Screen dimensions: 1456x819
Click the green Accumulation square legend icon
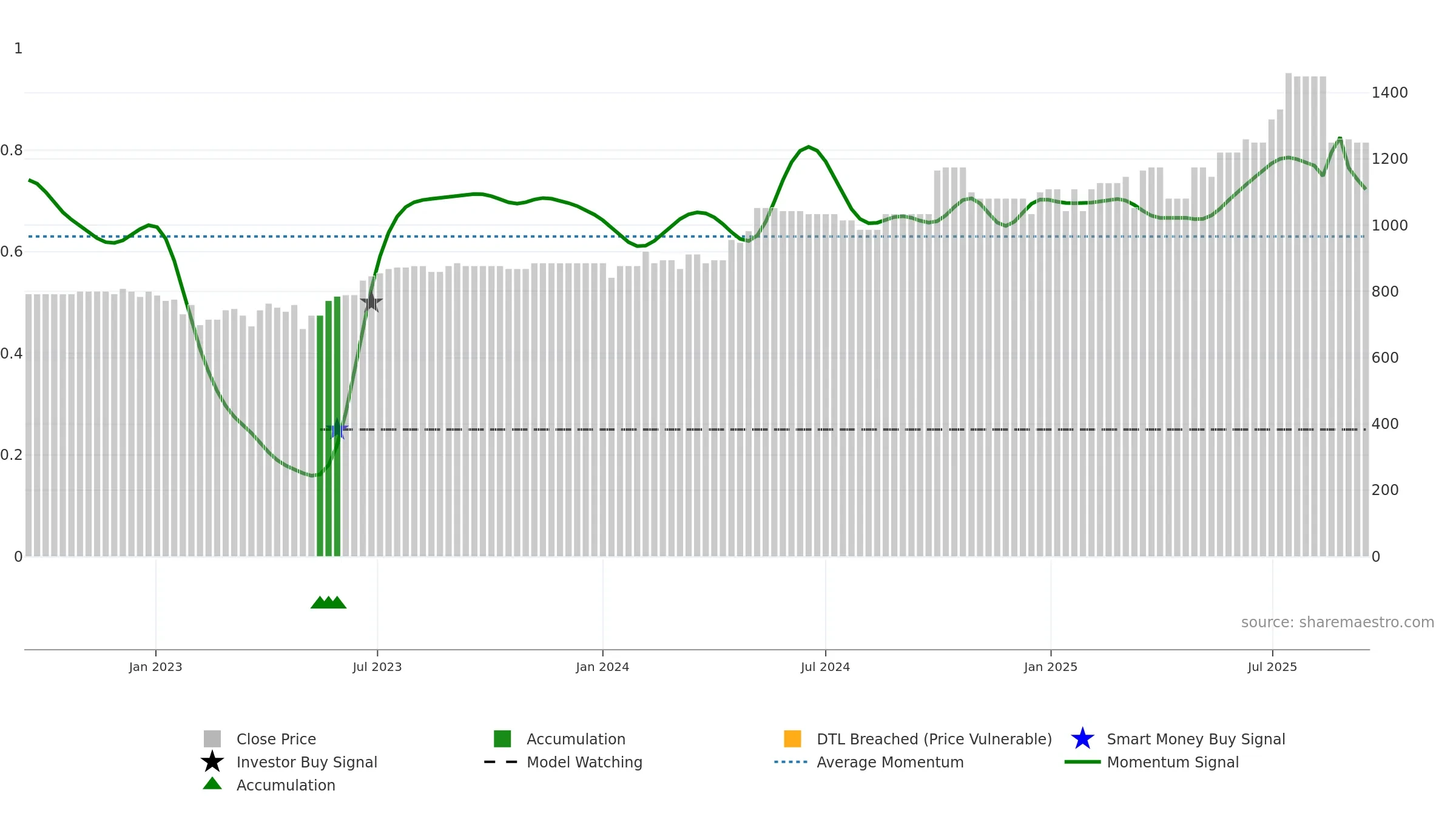[x=502, y=739]
